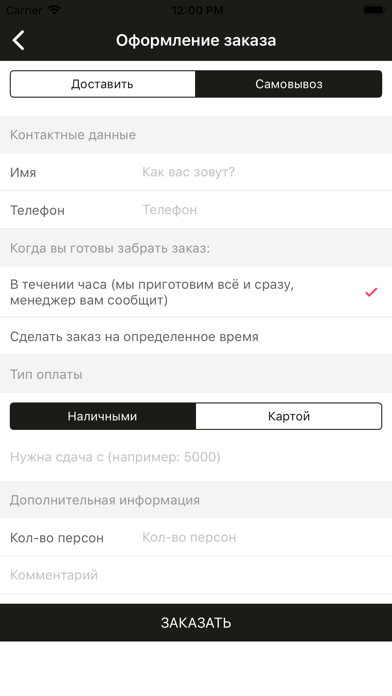The width and height of the screenshot is (392, 696).
Task: Focus the Комментарий text field
Action: pos(196,575)
